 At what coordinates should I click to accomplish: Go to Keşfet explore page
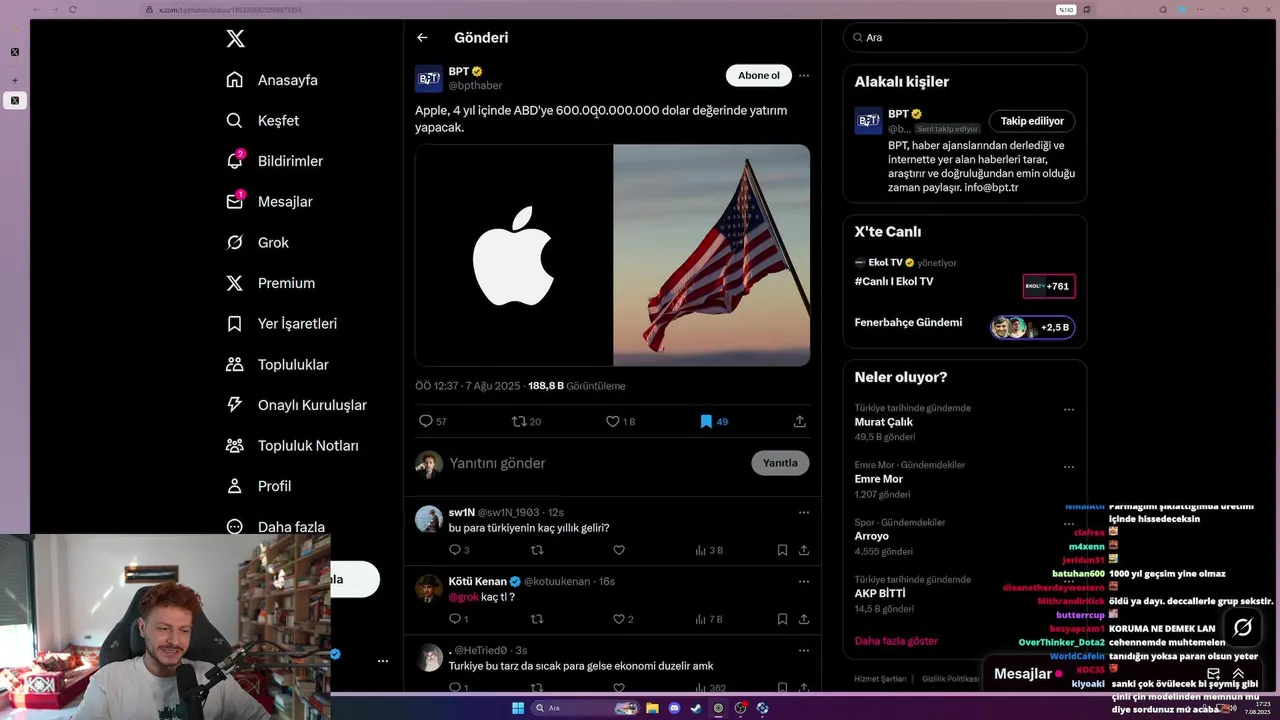pos(263,120)
